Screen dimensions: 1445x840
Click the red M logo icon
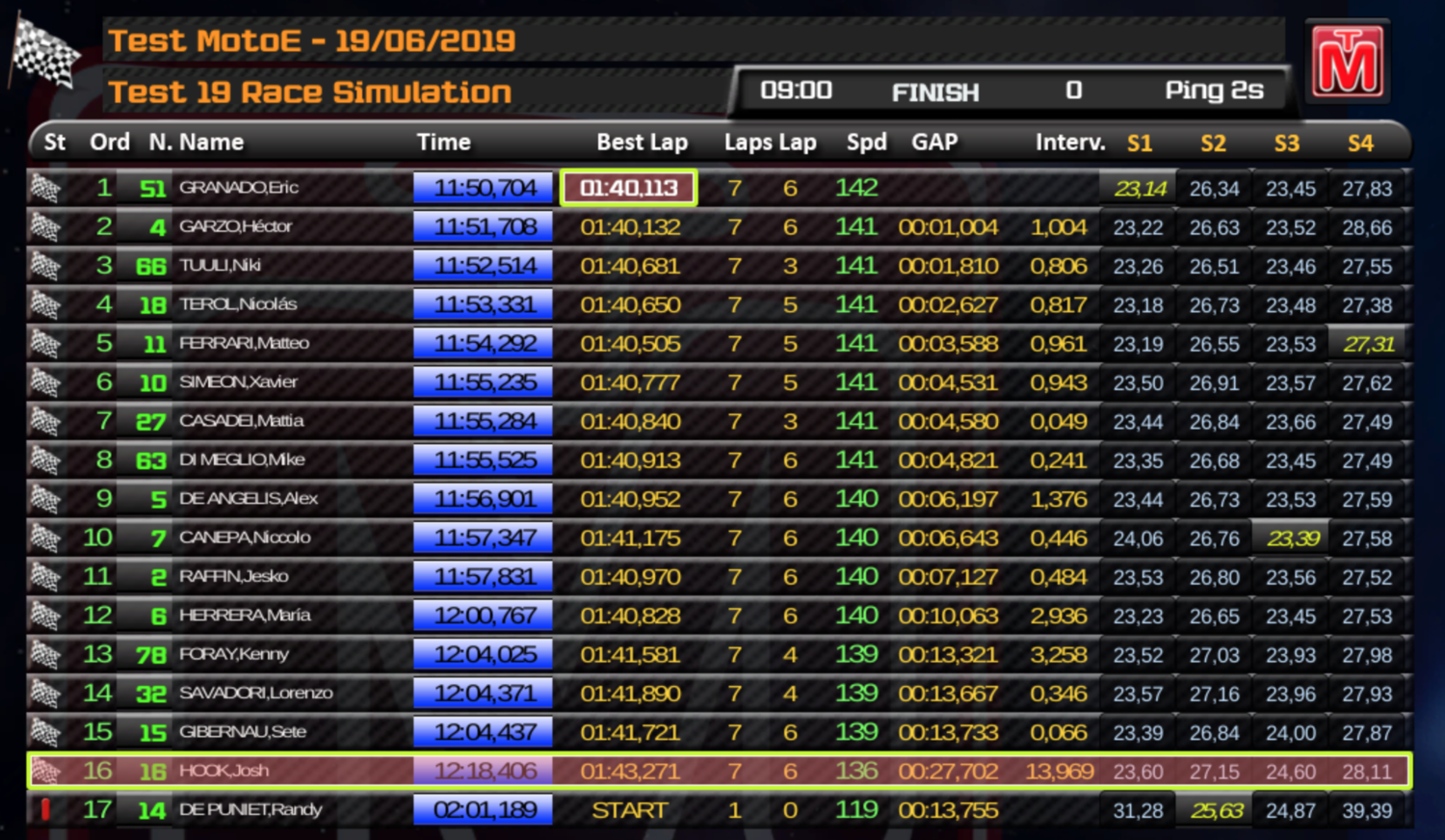pos(1348,63)
